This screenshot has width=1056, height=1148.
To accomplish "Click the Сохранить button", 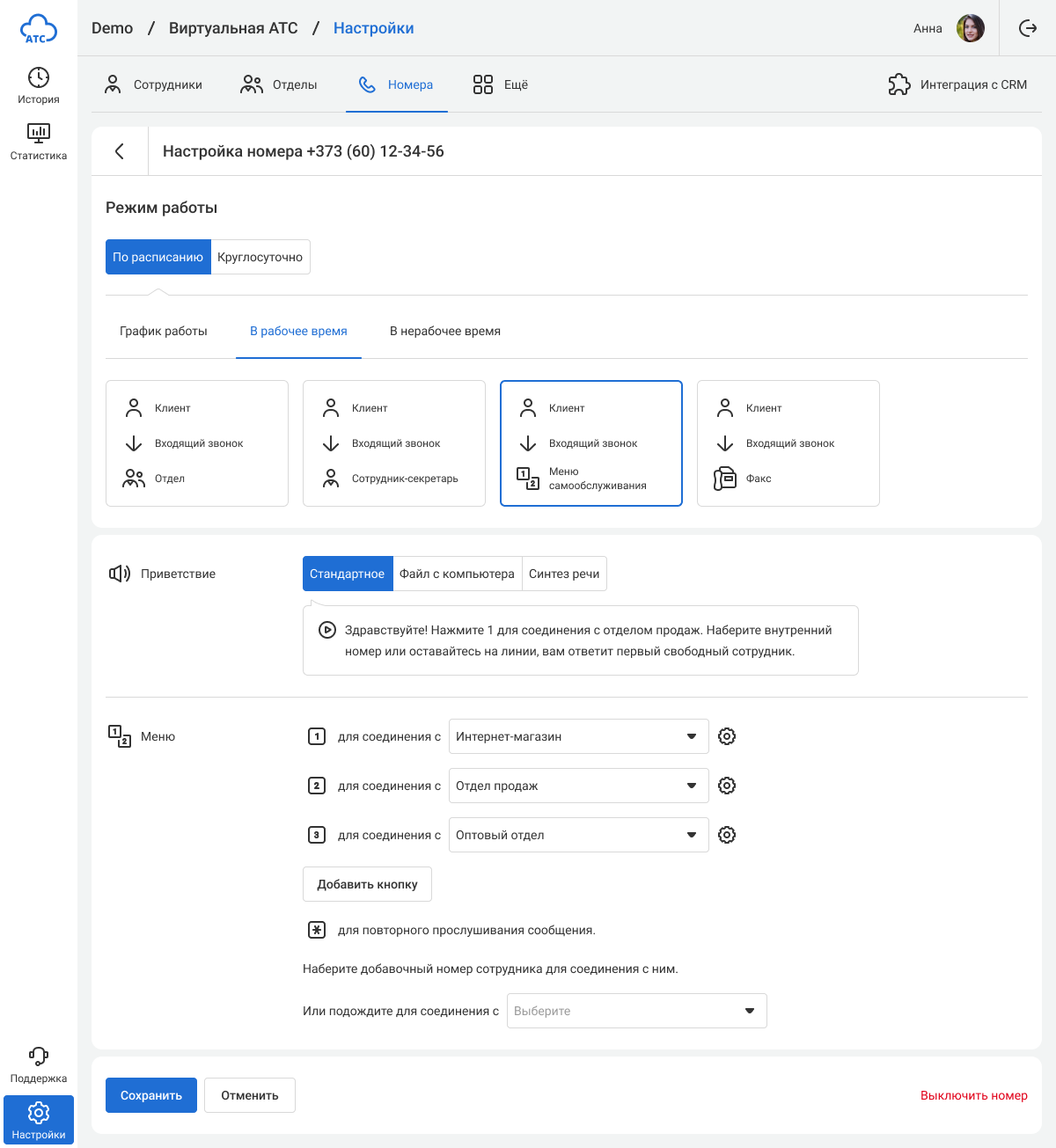I will [x=151, y=1095].
